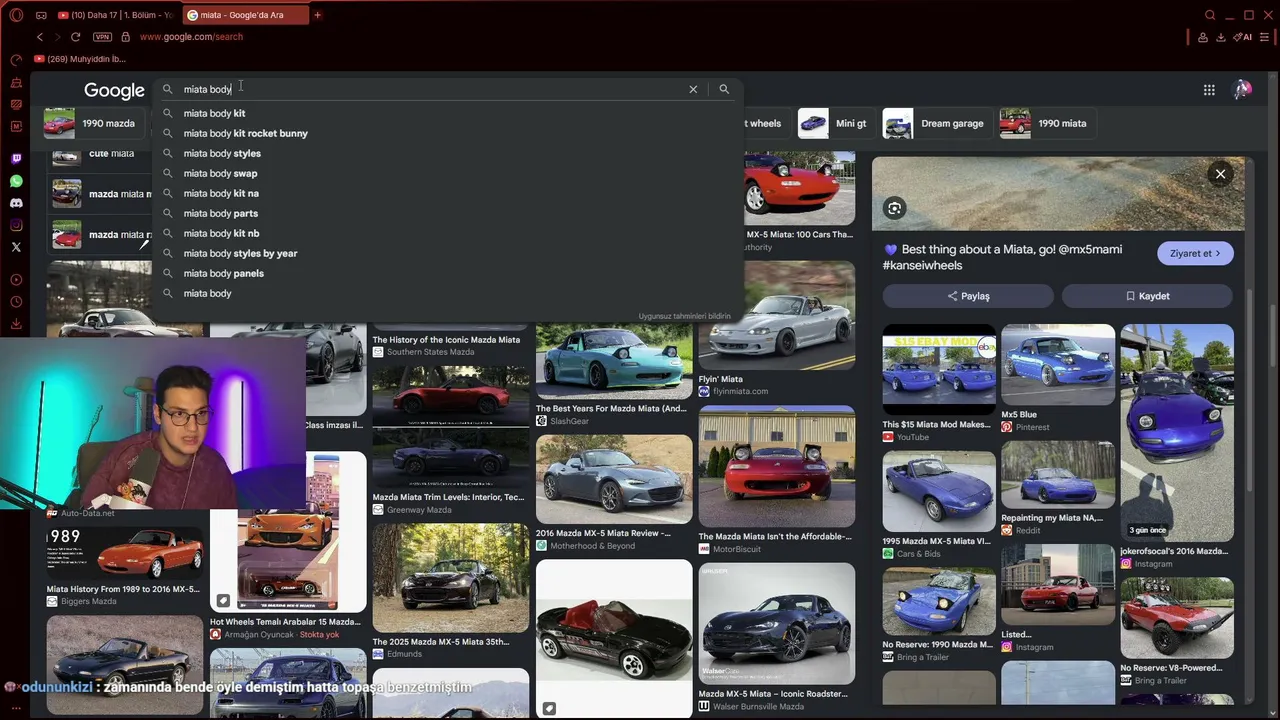The width and height of the screenshot is (1280, 720).
Task: Search this image with Google Lens icon
Action: 895,208
